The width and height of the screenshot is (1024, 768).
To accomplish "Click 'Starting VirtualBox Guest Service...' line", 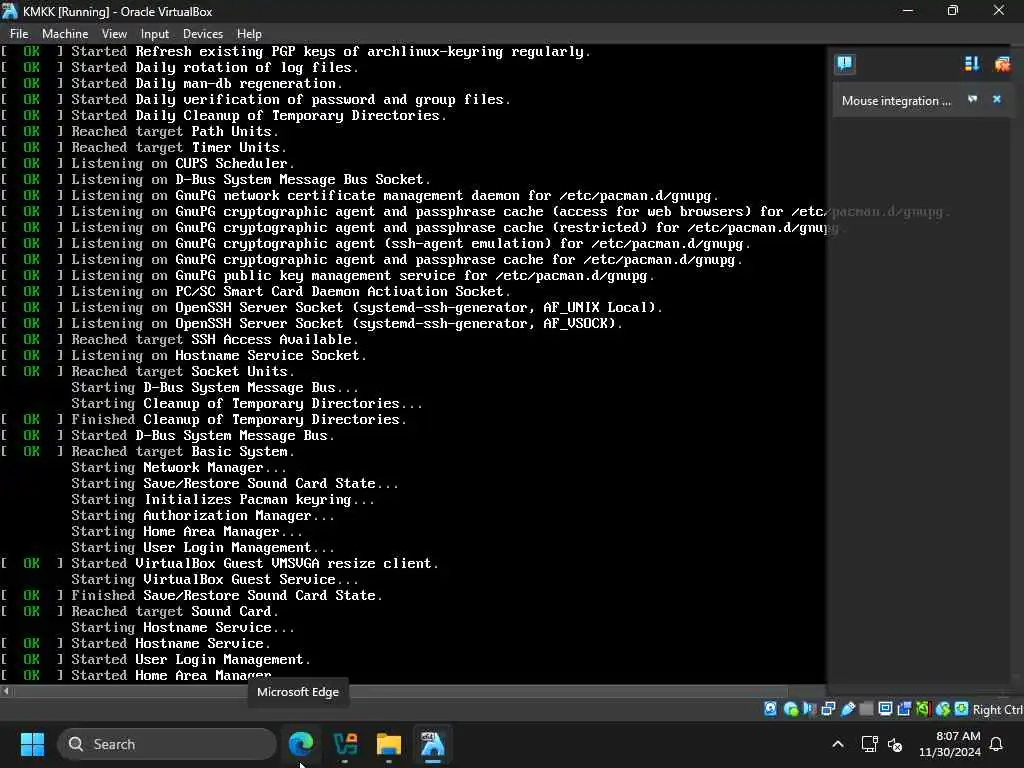I will (214, 579).
